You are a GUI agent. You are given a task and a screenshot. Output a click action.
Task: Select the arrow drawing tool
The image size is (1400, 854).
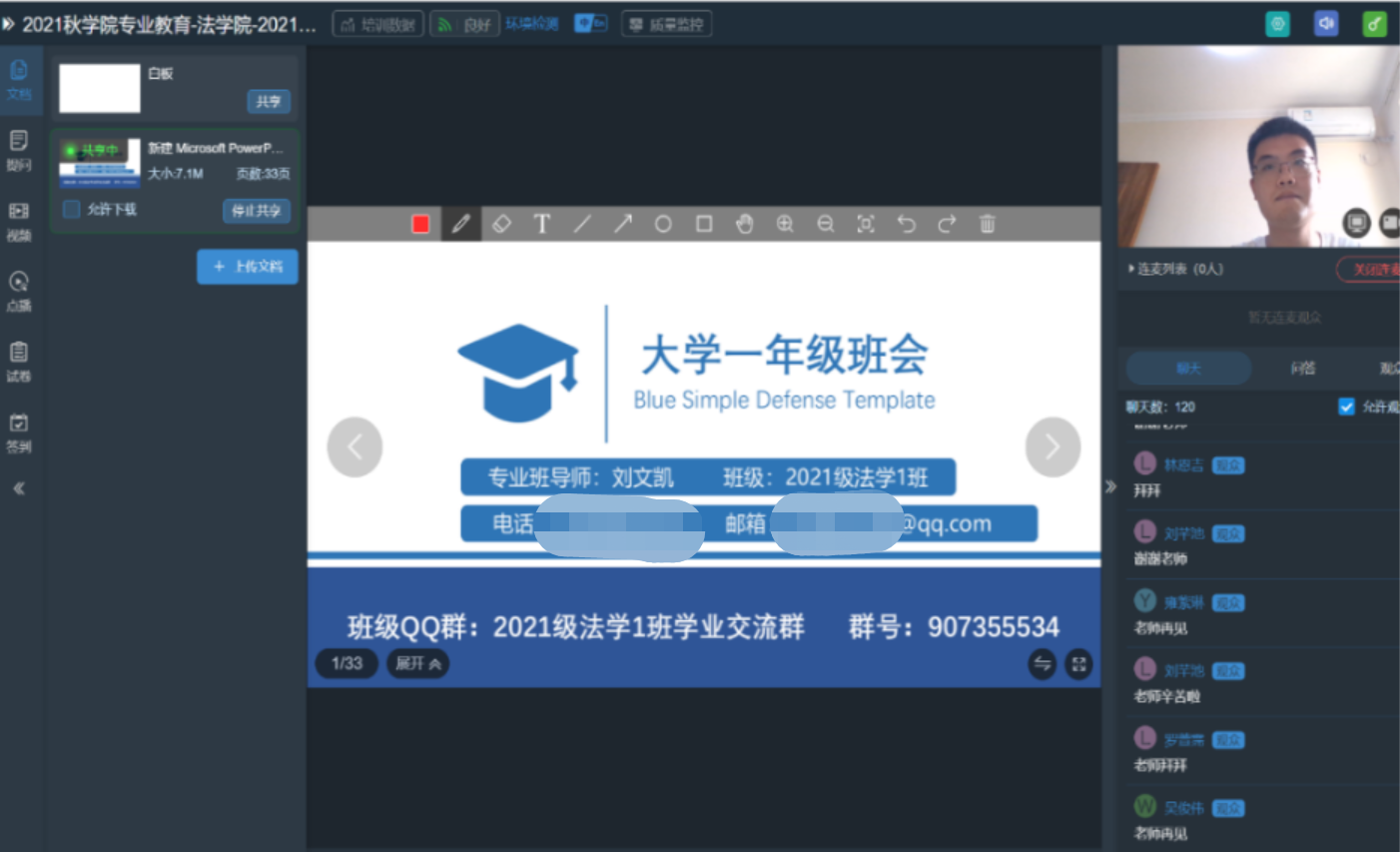pyautogui.click(x=623, y=224)
